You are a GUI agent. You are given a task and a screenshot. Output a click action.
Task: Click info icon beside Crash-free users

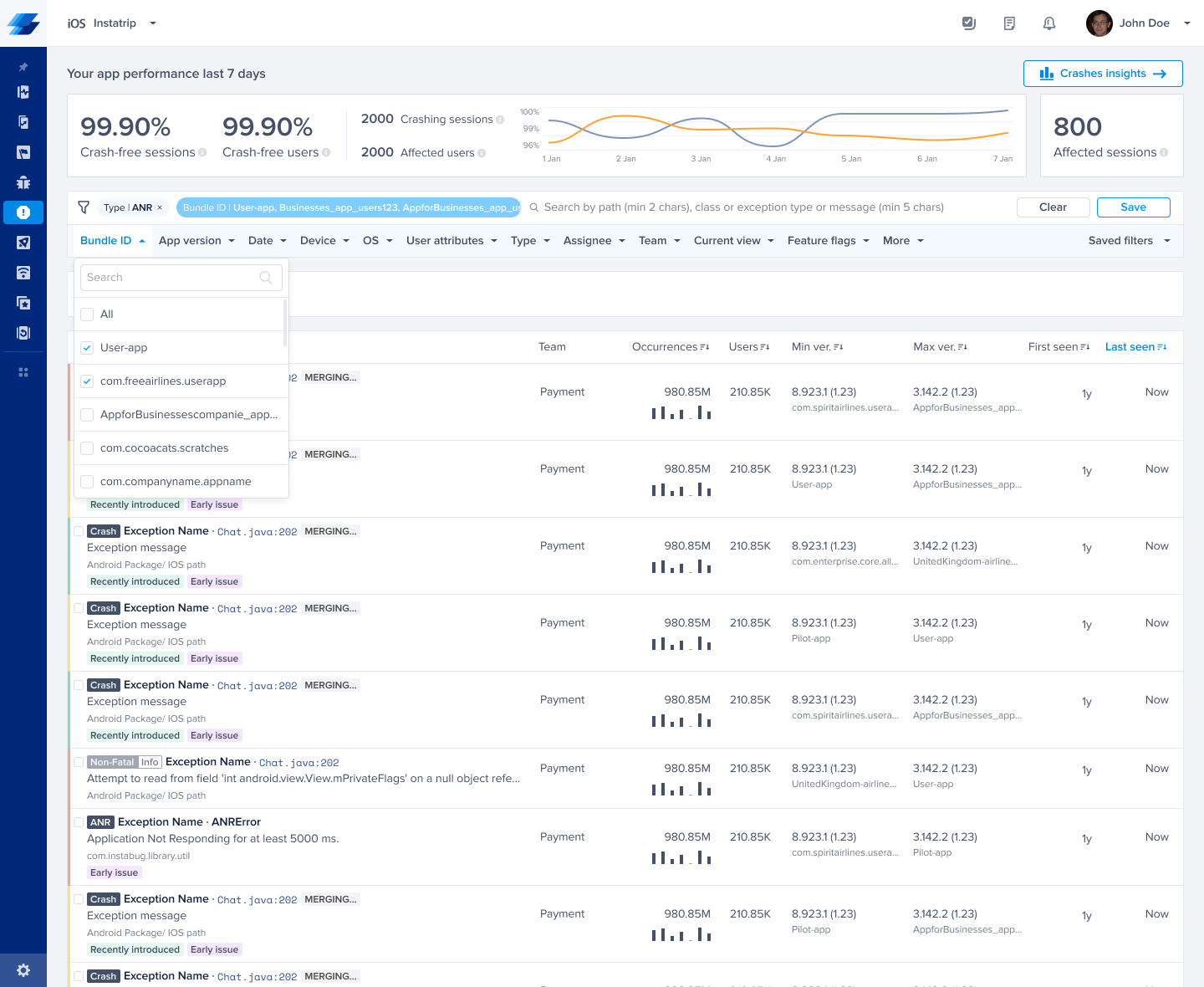[x=326, y=152]
